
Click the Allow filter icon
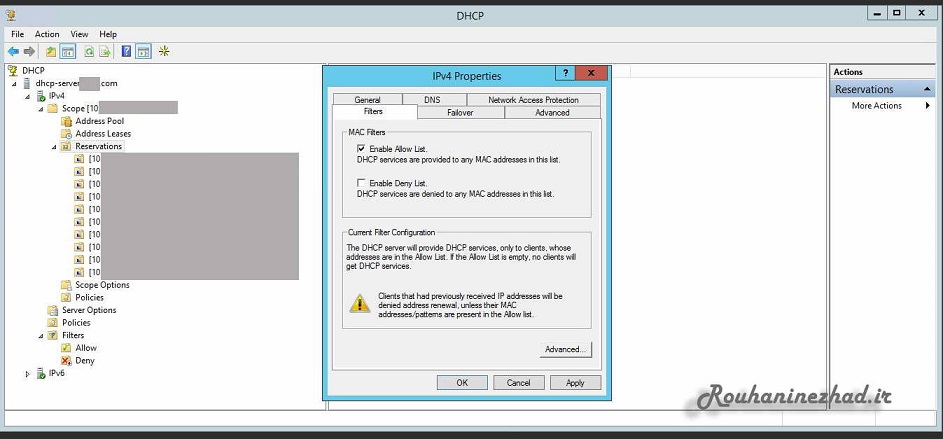(x=67, y=348)
